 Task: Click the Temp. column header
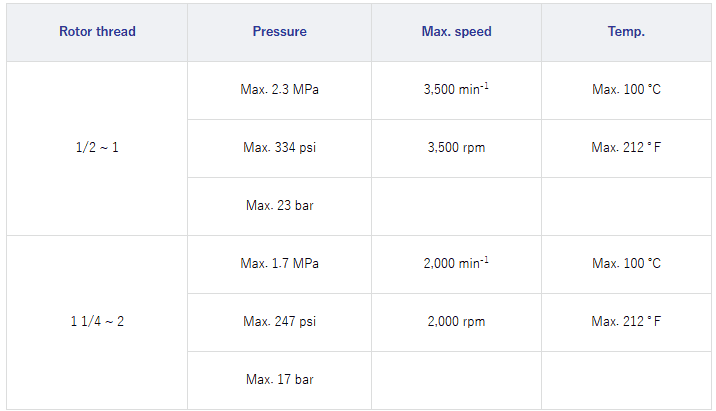(x=626, y=32)
